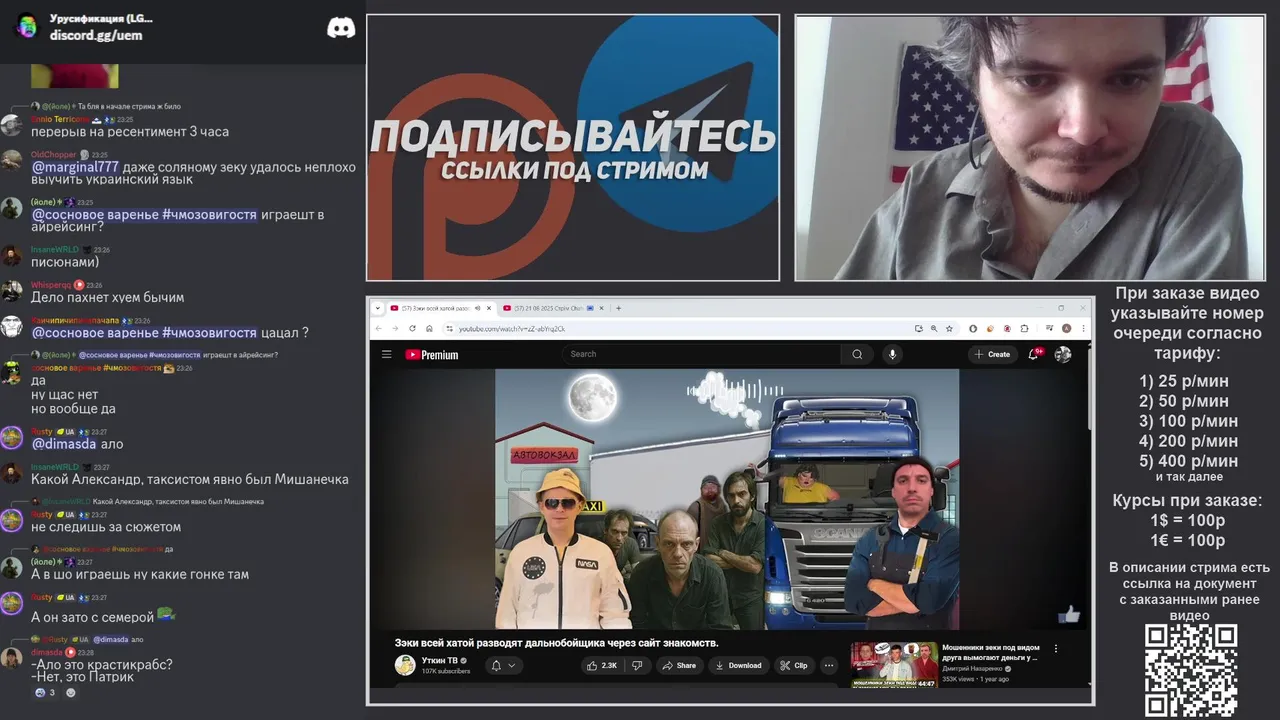The width and height of the screenshot is (1280, 720).
Task: Expand notification bell dropdown next to Уткин ТВ
Action: [x=504, y=665]
